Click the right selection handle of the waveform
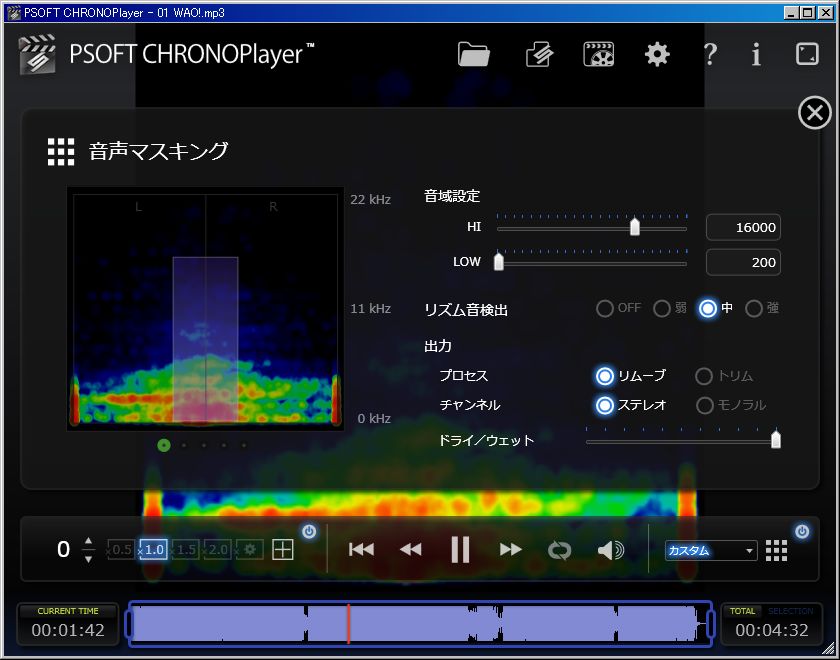Screen dimensions: 840x660 tap(711, 624)
